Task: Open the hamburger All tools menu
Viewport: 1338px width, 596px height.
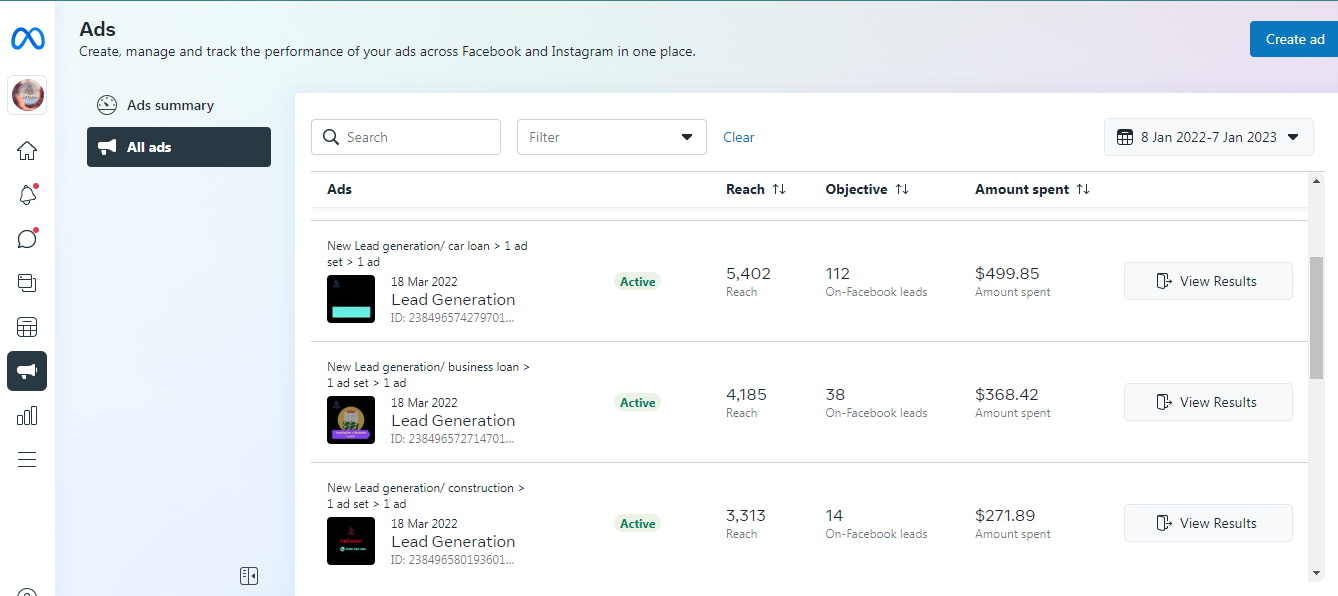Action: click(x=27, y=459)
